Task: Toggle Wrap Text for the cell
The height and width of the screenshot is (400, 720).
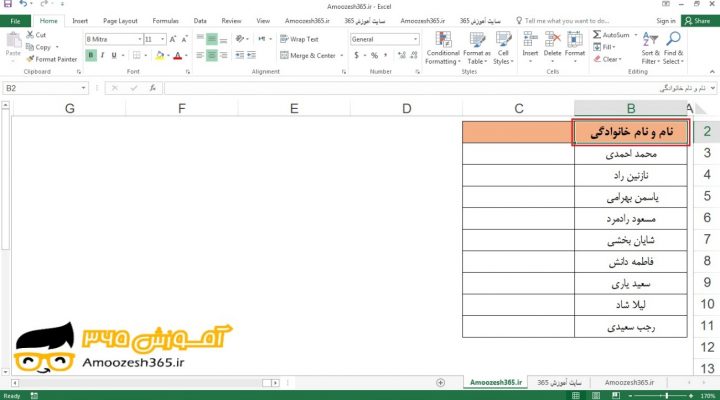Action: pos(299,39)
